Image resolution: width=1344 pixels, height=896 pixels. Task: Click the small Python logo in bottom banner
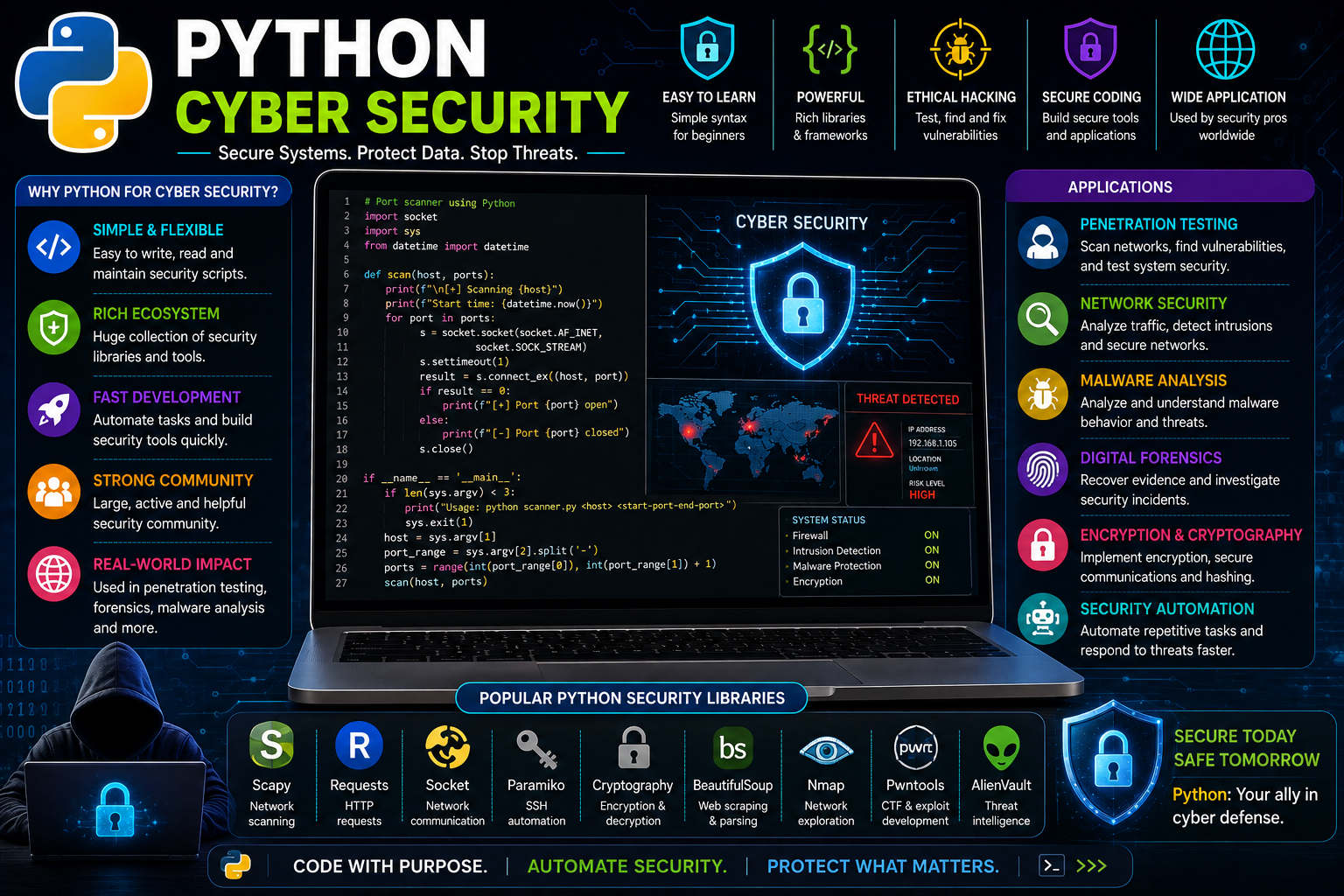point(236,865)
